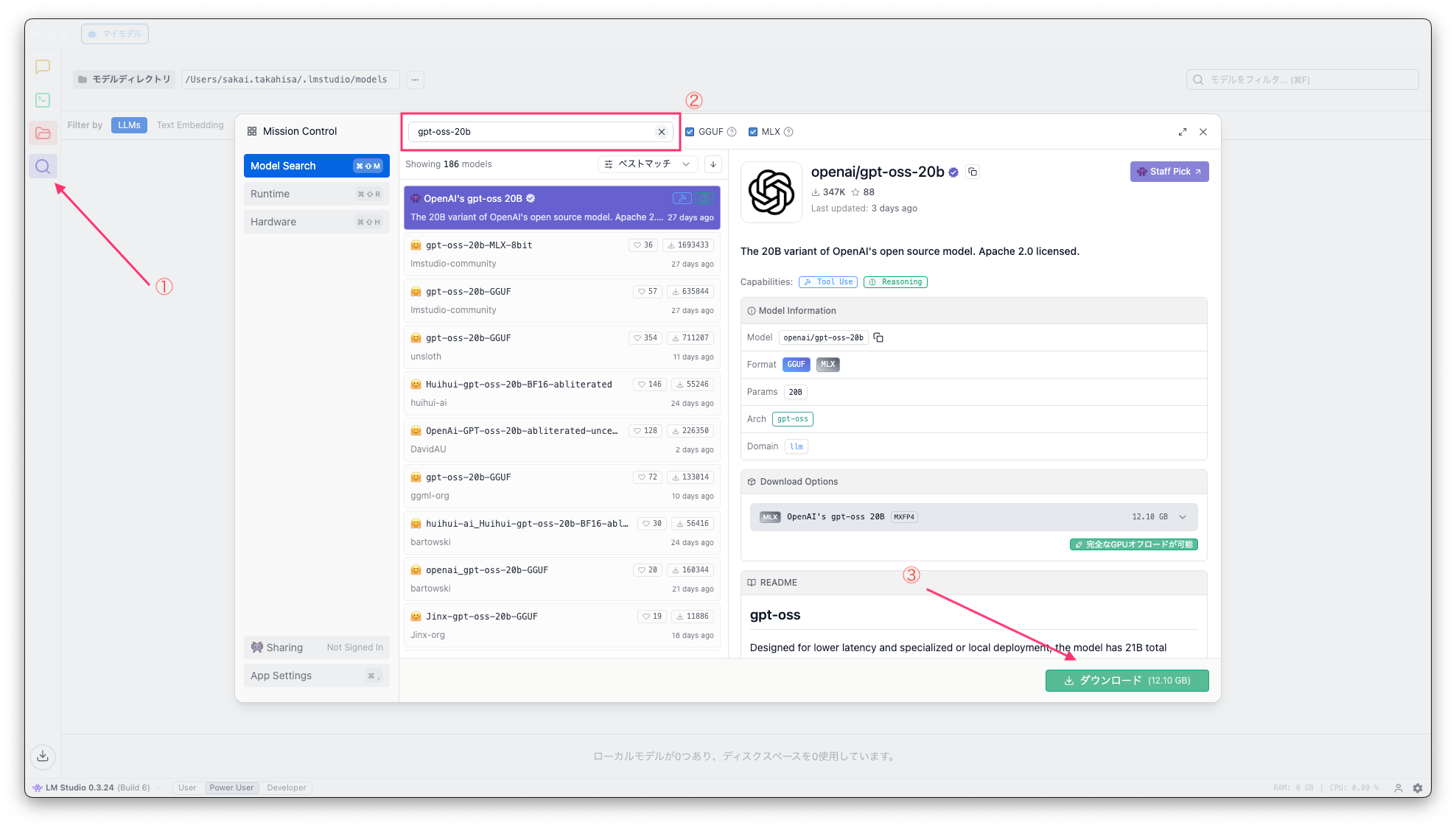Screen dimensions: 1456x828
Task: Open the settings gear in status bar
Action: click(1418, 787)
